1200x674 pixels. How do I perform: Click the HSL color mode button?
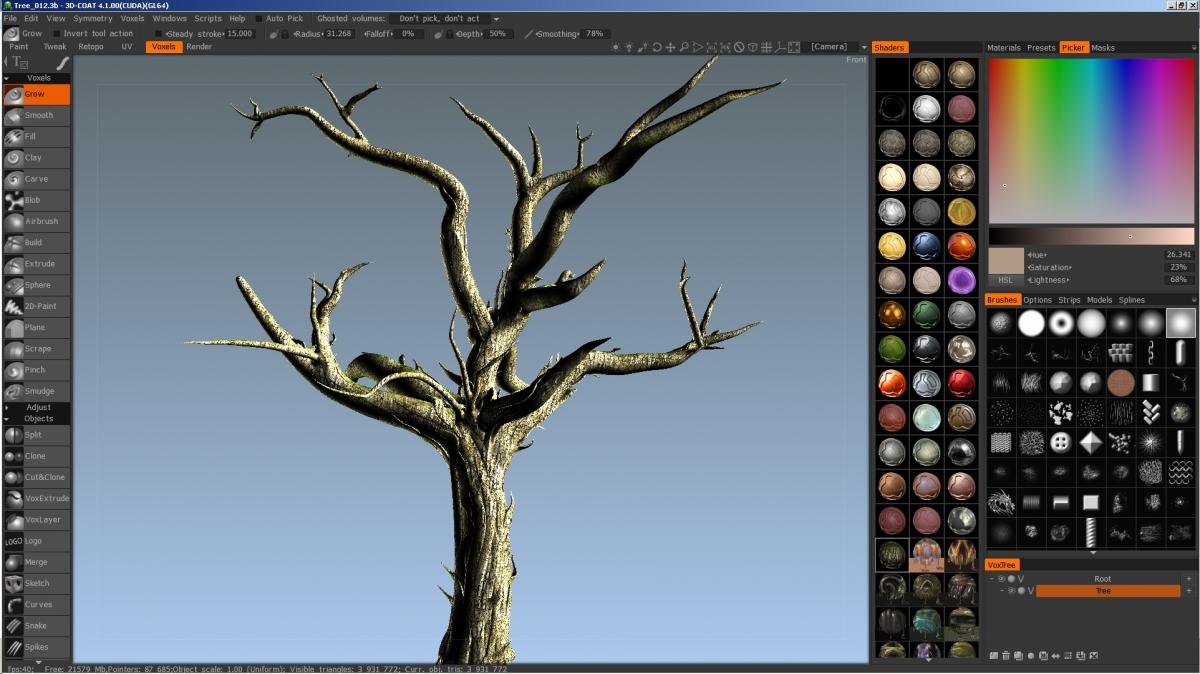pyautogui.click(x=1005, y=280)
